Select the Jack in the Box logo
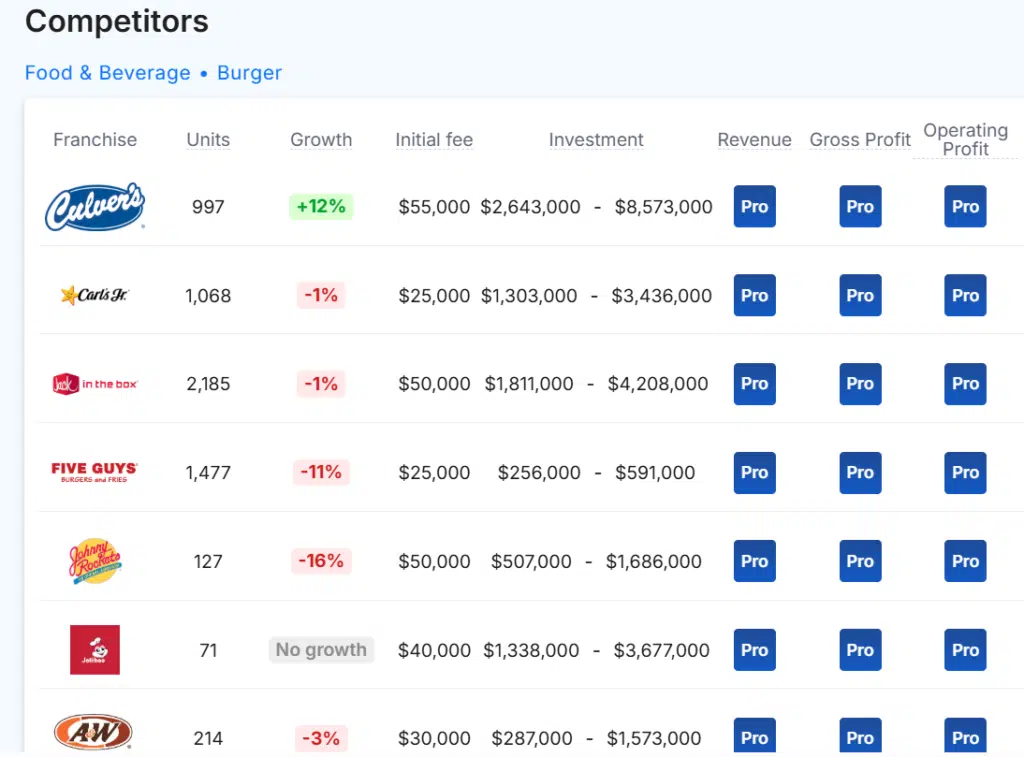The width and height of the screenshot is (1024, 757). tap(95, 384)
